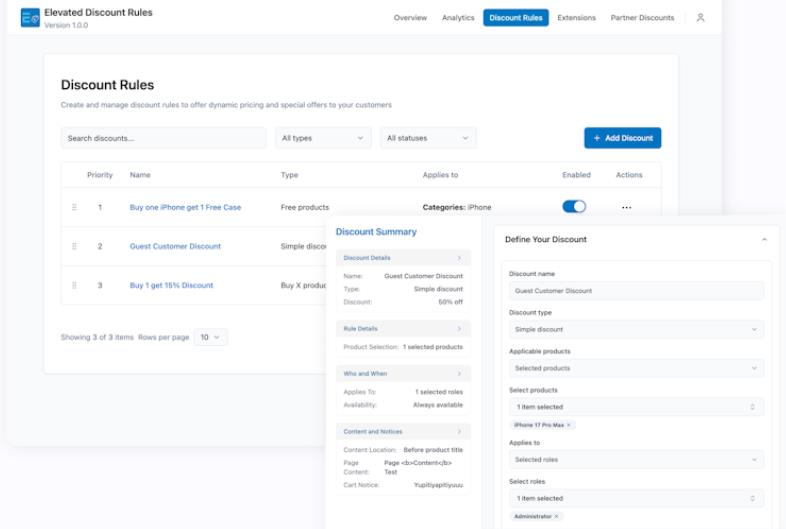The image size is (786, 529).
Task: Open the All types filter dropdown
Action: click(323, 138)
